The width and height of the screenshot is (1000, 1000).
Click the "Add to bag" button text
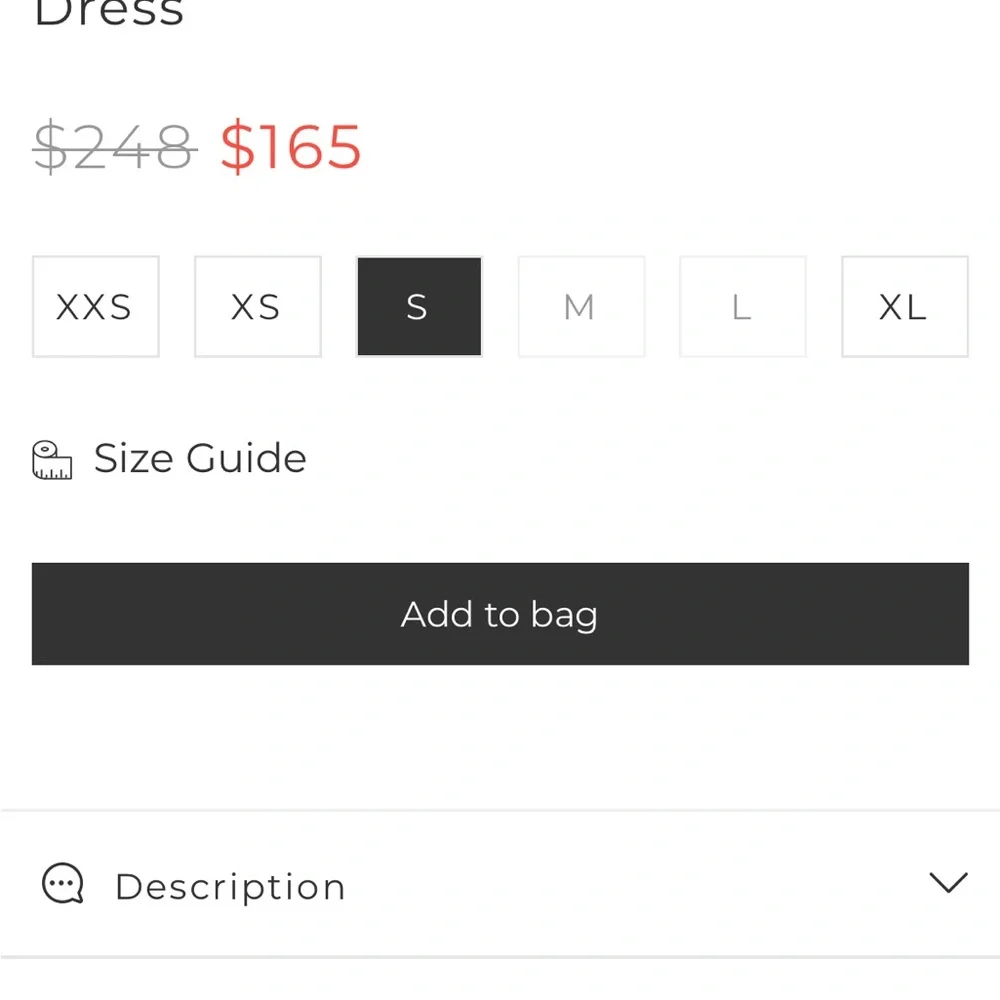(x=499, y=614)
